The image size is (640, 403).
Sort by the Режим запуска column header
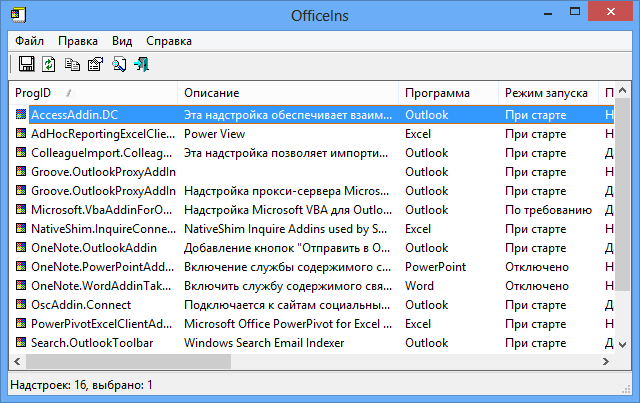tap(549, 93)
